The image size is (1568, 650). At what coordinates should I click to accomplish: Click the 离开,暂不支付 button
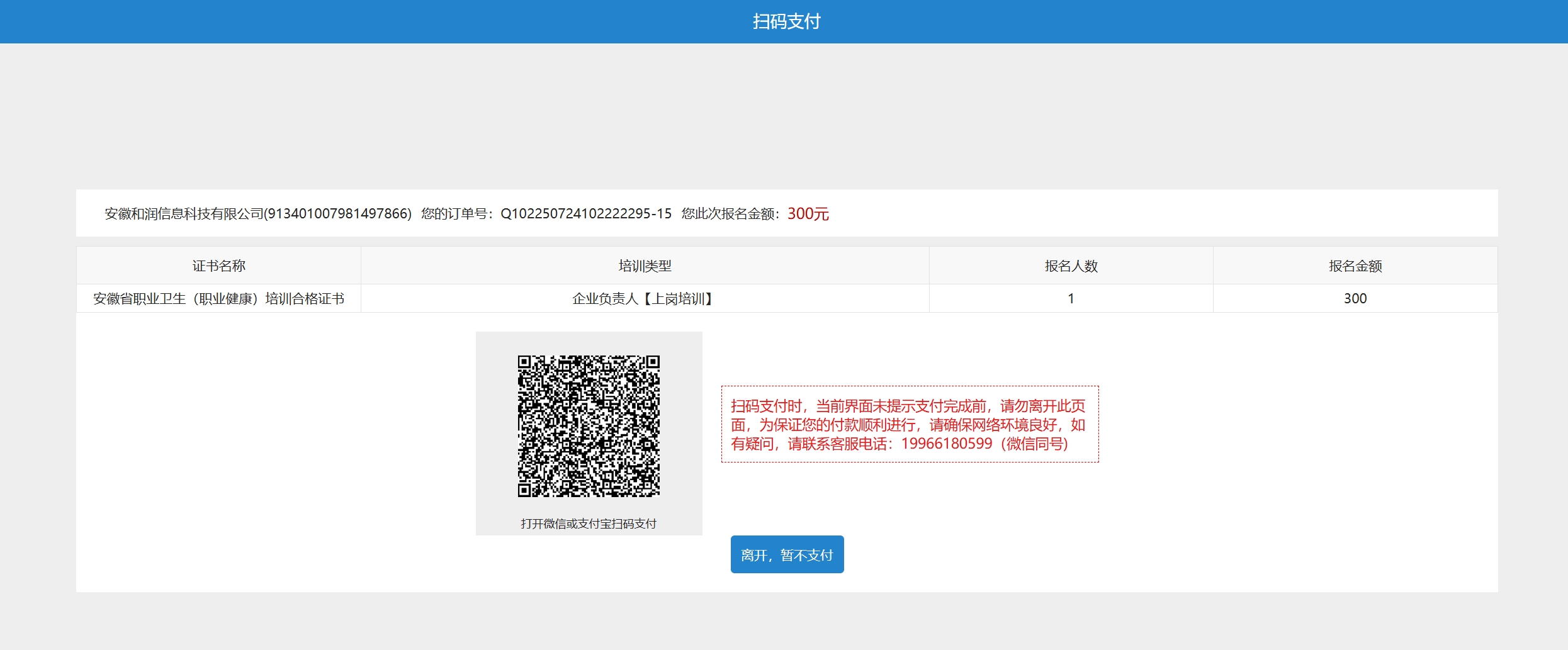(x=787, y=554)
